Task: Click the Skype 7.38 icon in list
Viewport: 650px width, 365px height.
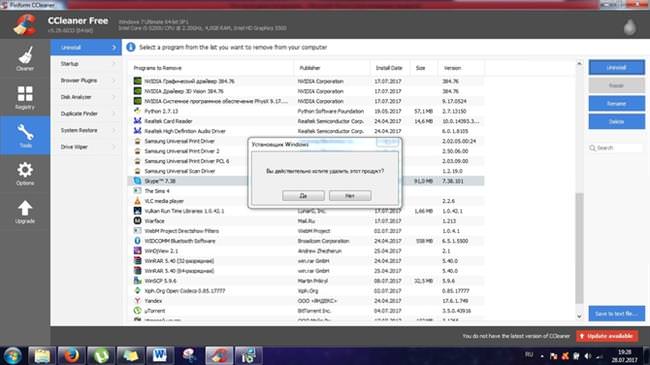Action: click(137, 181)
